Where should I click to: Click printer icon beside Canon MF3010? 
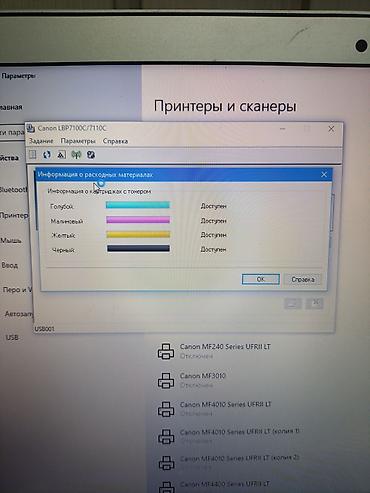coord(166,380)
